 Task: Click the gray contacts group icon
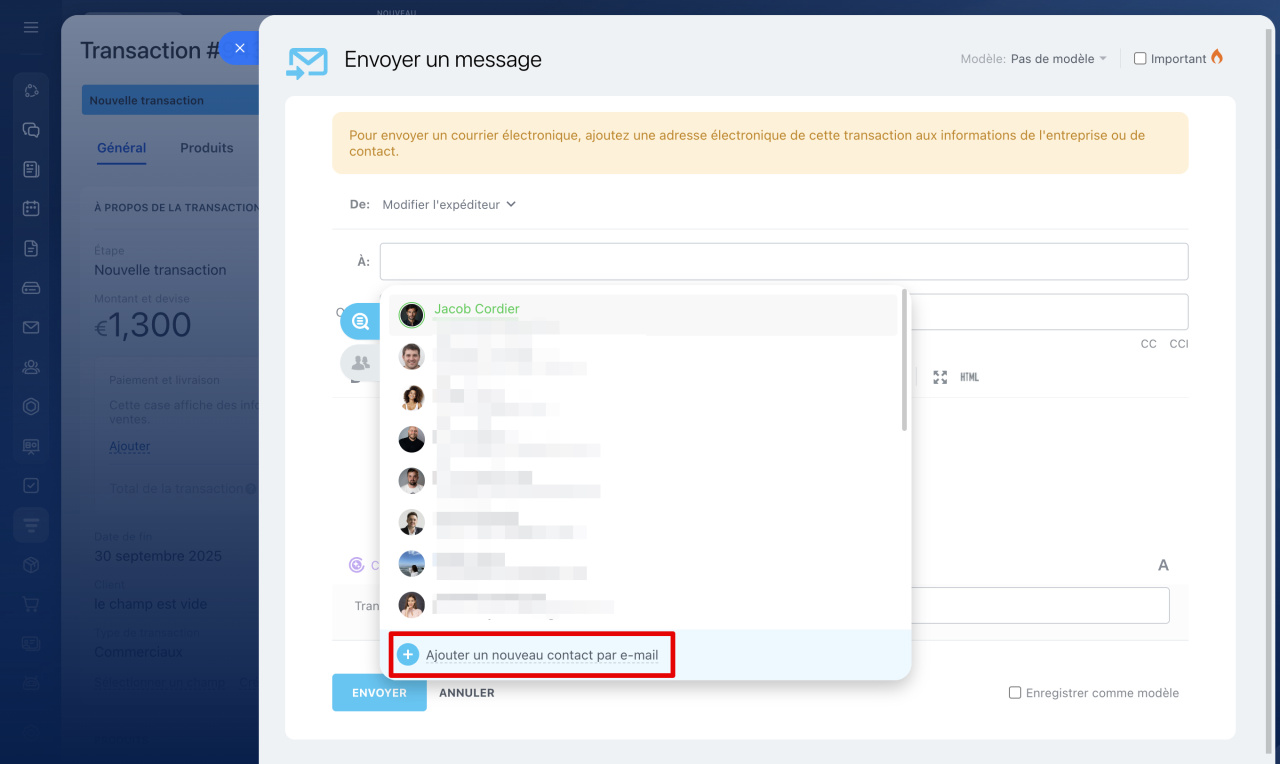click(x=360, y=363)
